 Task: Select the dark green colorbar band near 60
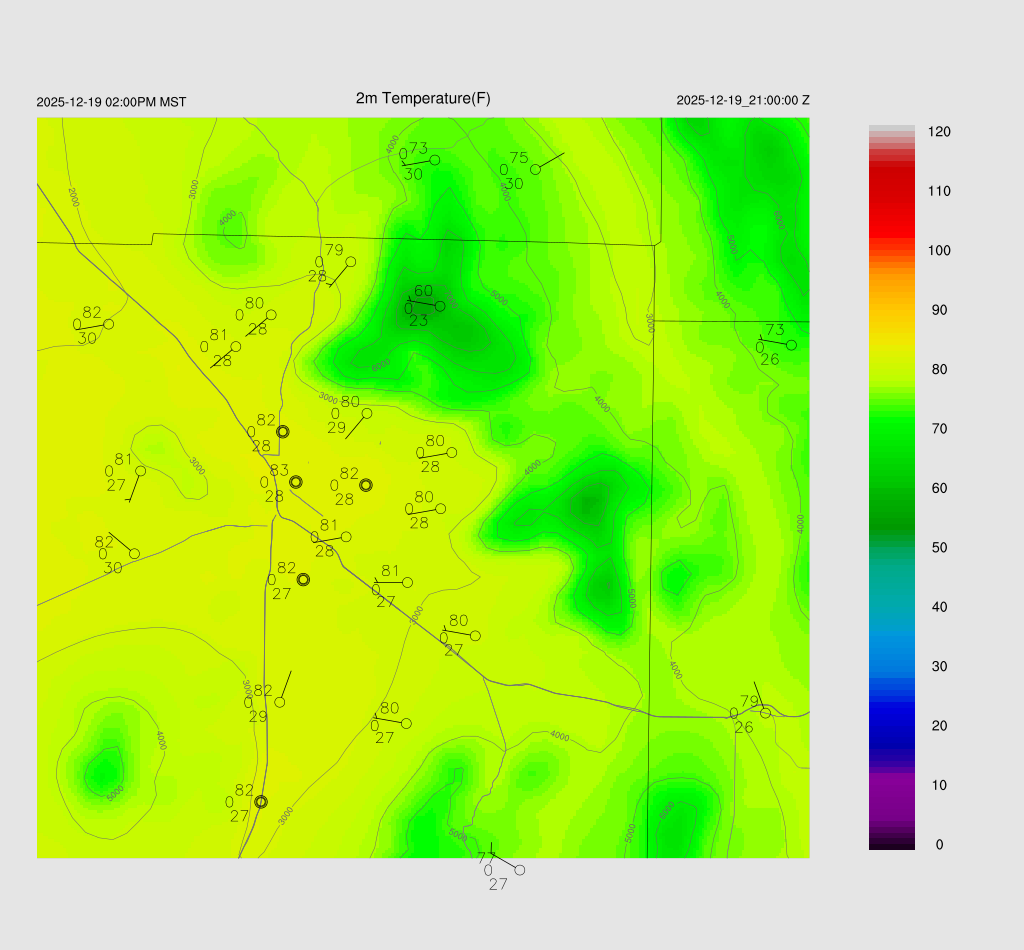[891, 500]
